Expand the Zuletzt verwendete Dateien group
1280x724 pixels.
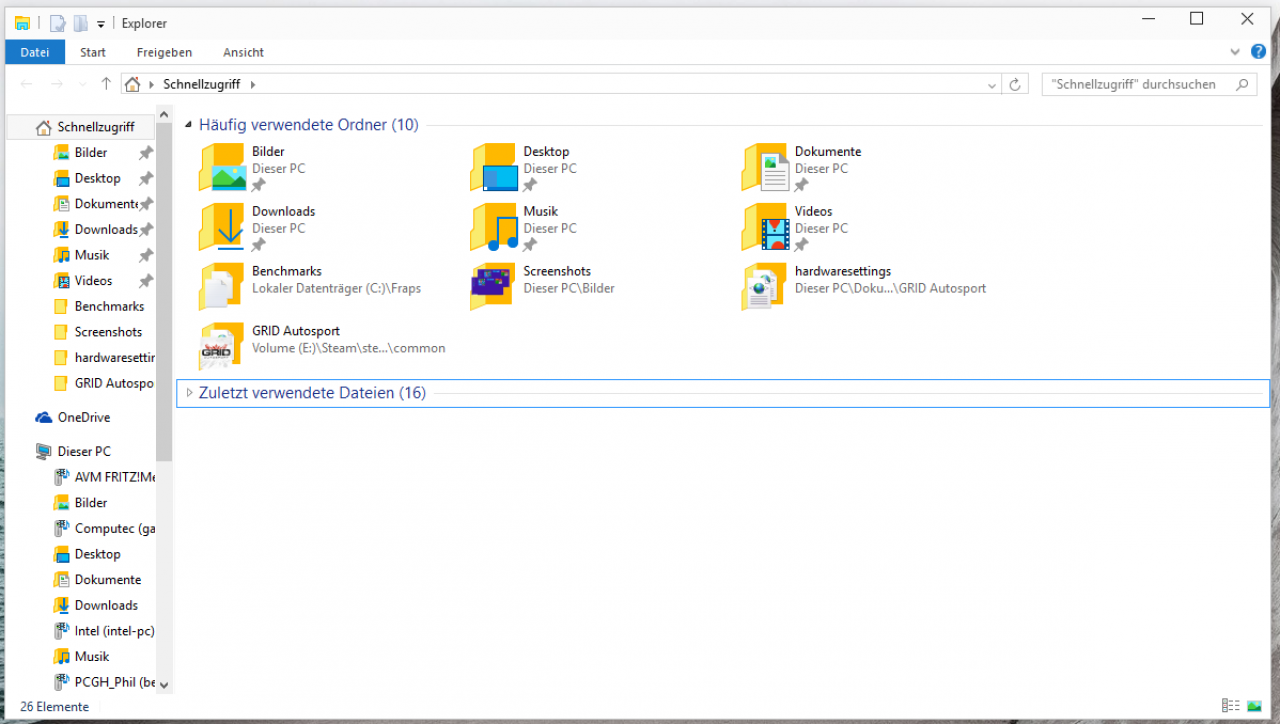[x=189, y=393]
